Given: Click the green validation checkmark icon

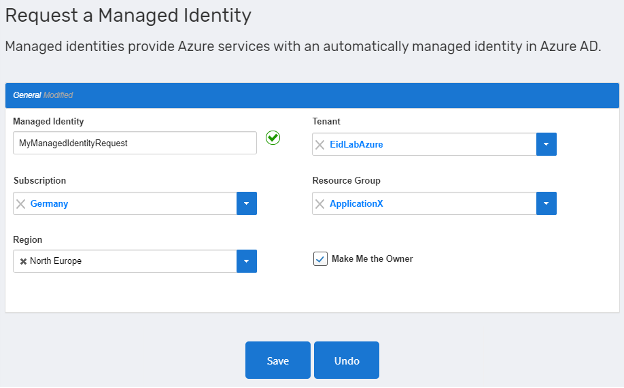Looking at the screenshot, I should click(273, 138).
